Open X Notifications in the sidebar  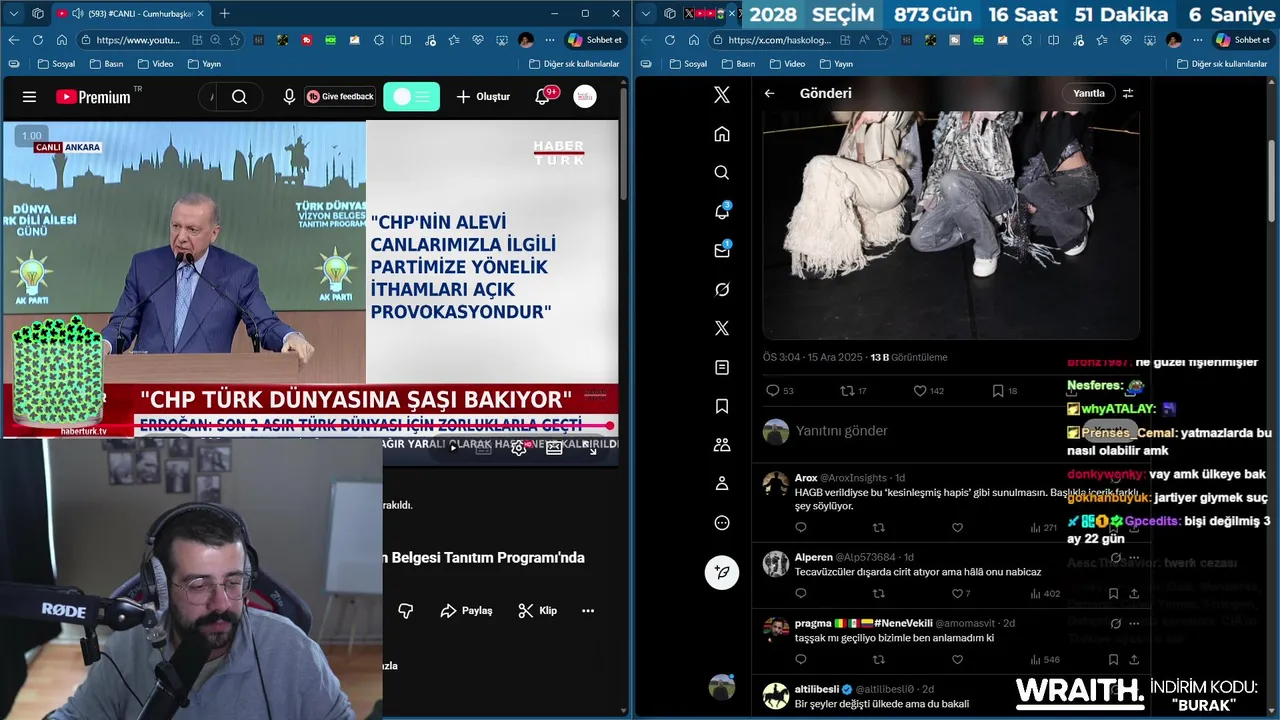pyautogui.click(x=721, y=212)
